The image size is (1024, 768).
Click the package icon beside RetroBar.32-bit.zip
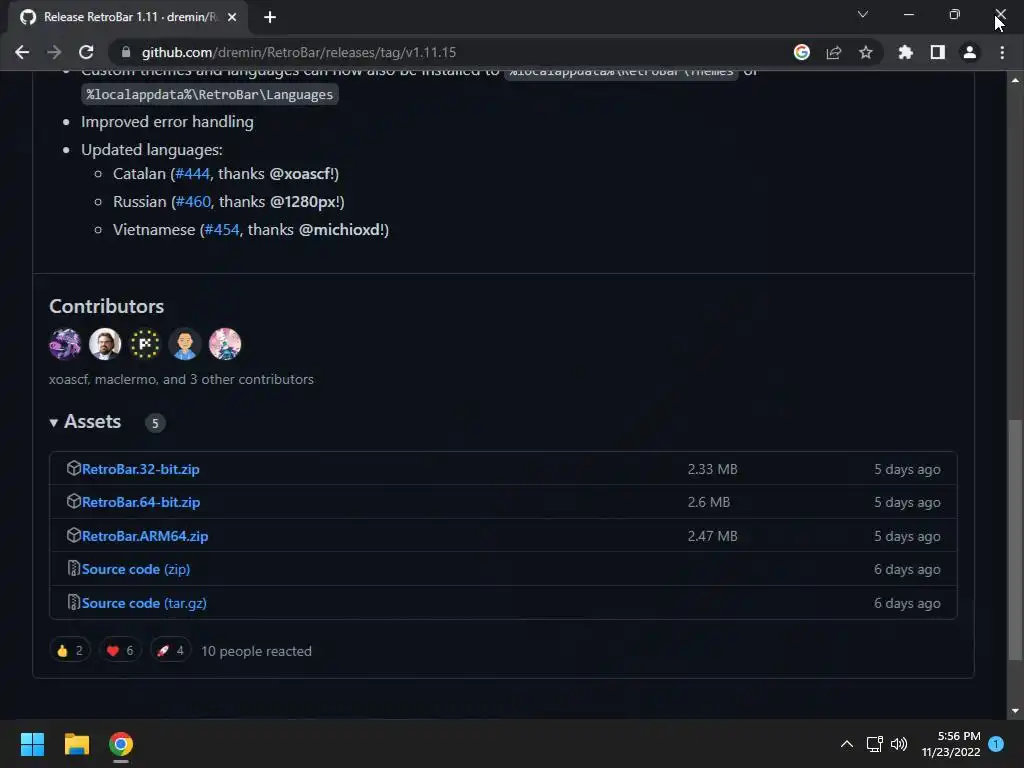(x=74, y=468)
